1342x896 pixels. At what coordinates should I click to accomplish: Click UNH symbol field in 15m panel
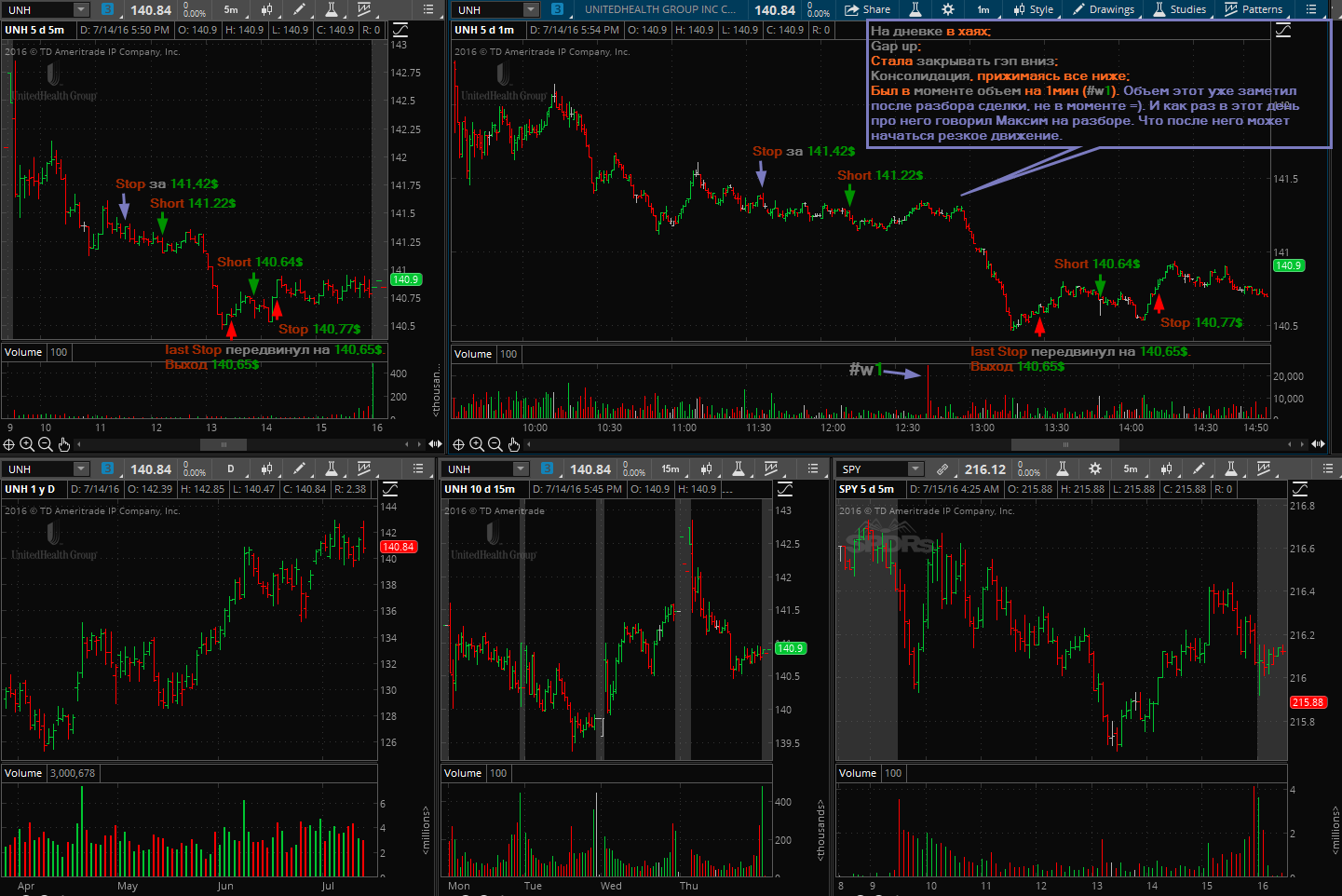[479, 468]
